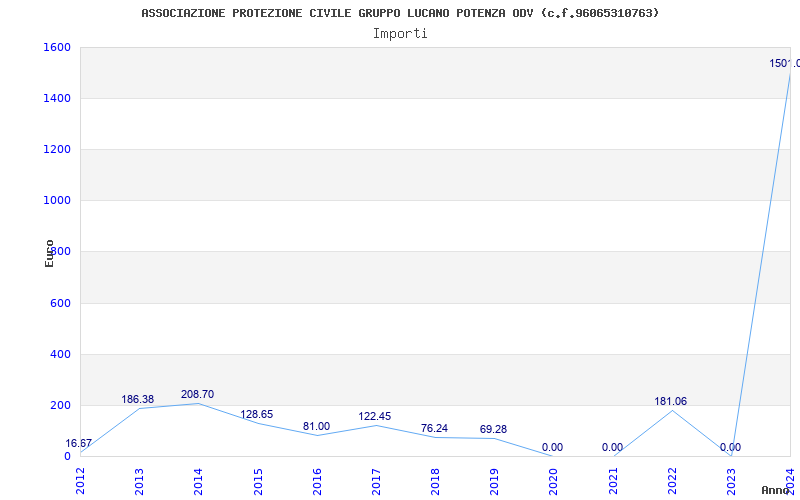
Task: Select the 122.45 value above 2017
Action: (x=375, y=417)
